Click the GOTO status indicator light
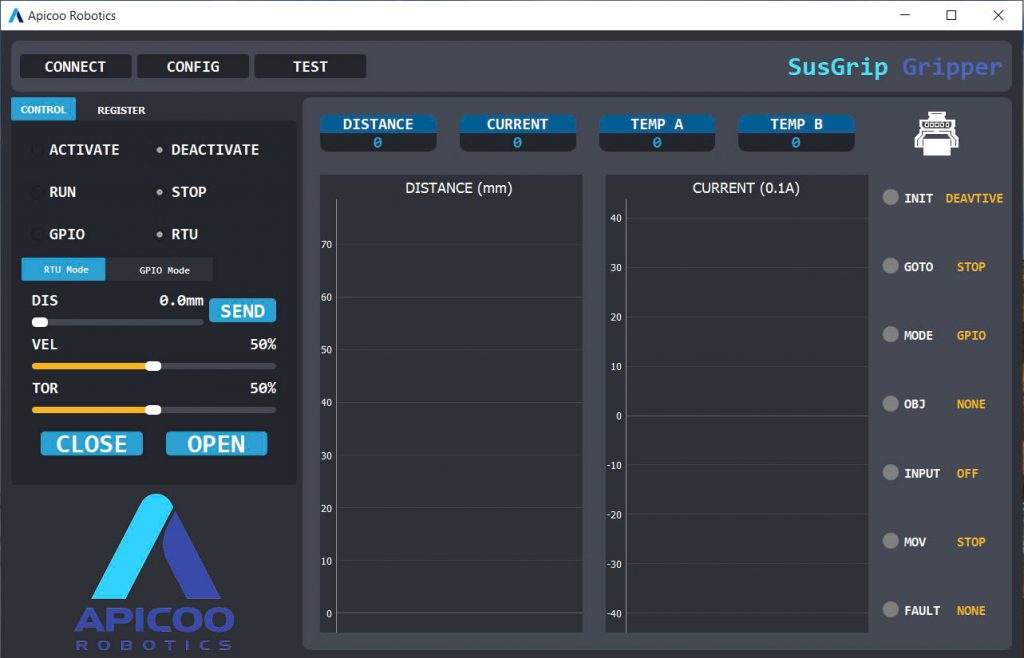1024x658 pixels. click(x=890, y=266)
